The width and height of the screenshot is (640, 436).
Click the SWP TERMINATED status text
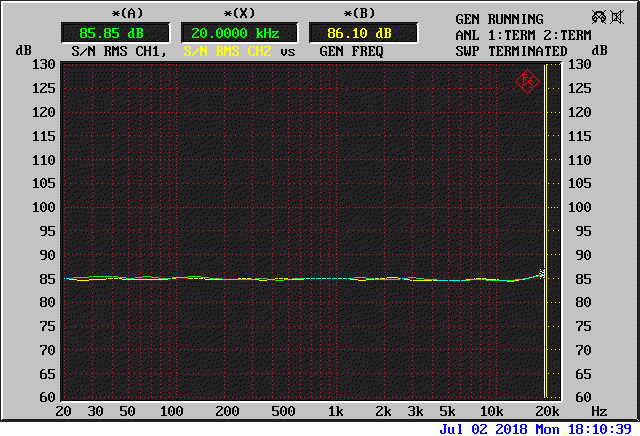click(511, 51)
